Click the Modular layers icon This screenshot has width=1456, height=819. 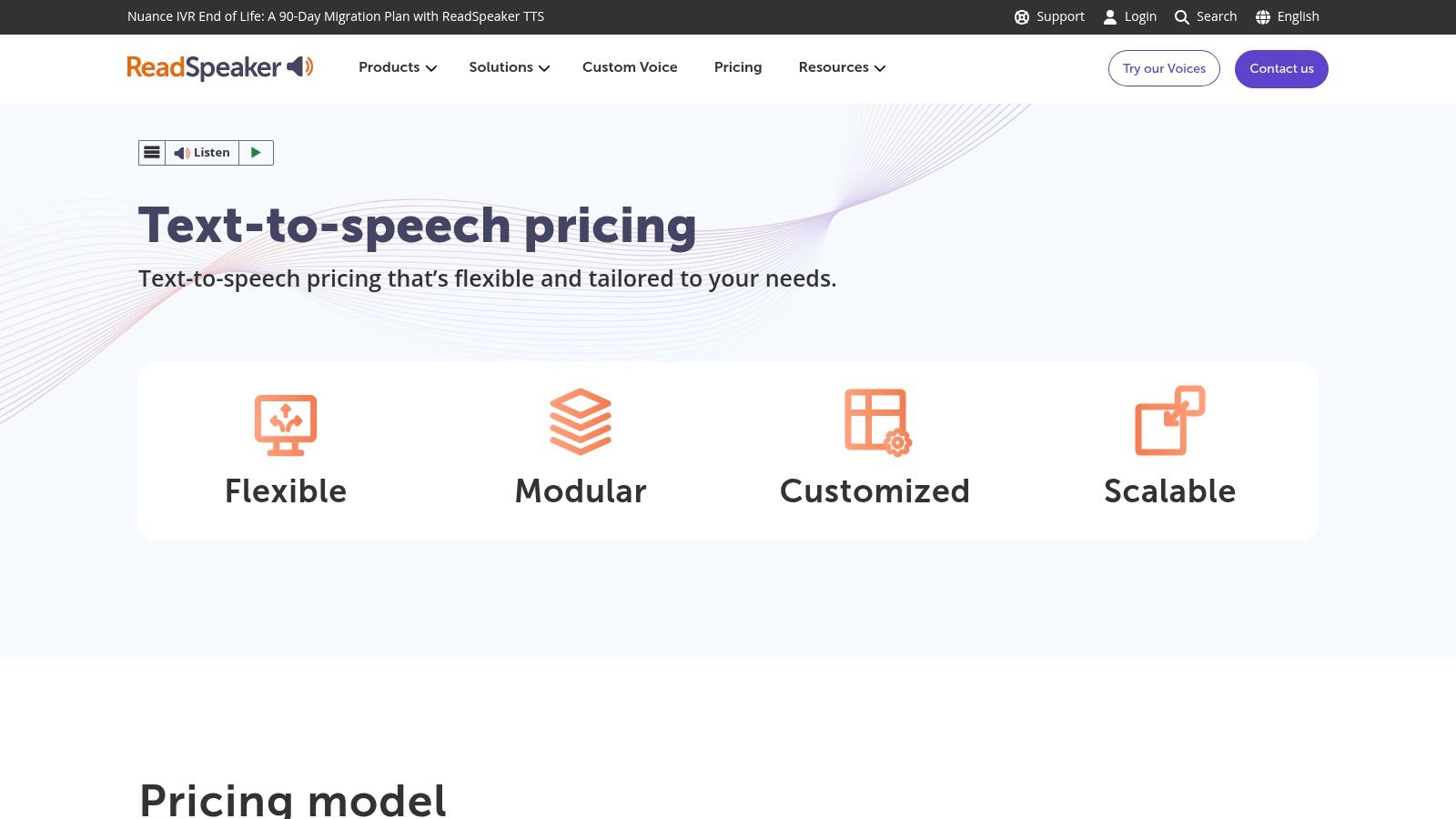pos(580,421)
